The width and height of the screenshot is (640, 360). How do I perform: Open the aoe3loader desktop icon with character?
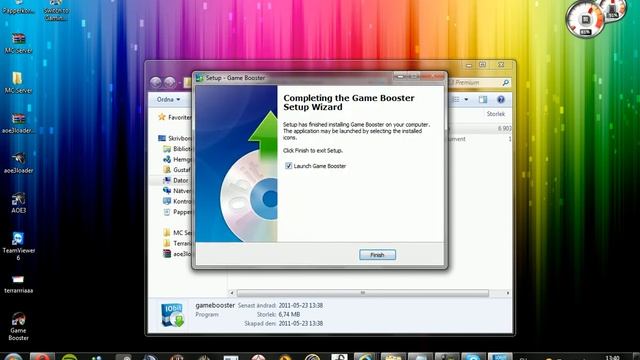(x=18, y=163)
